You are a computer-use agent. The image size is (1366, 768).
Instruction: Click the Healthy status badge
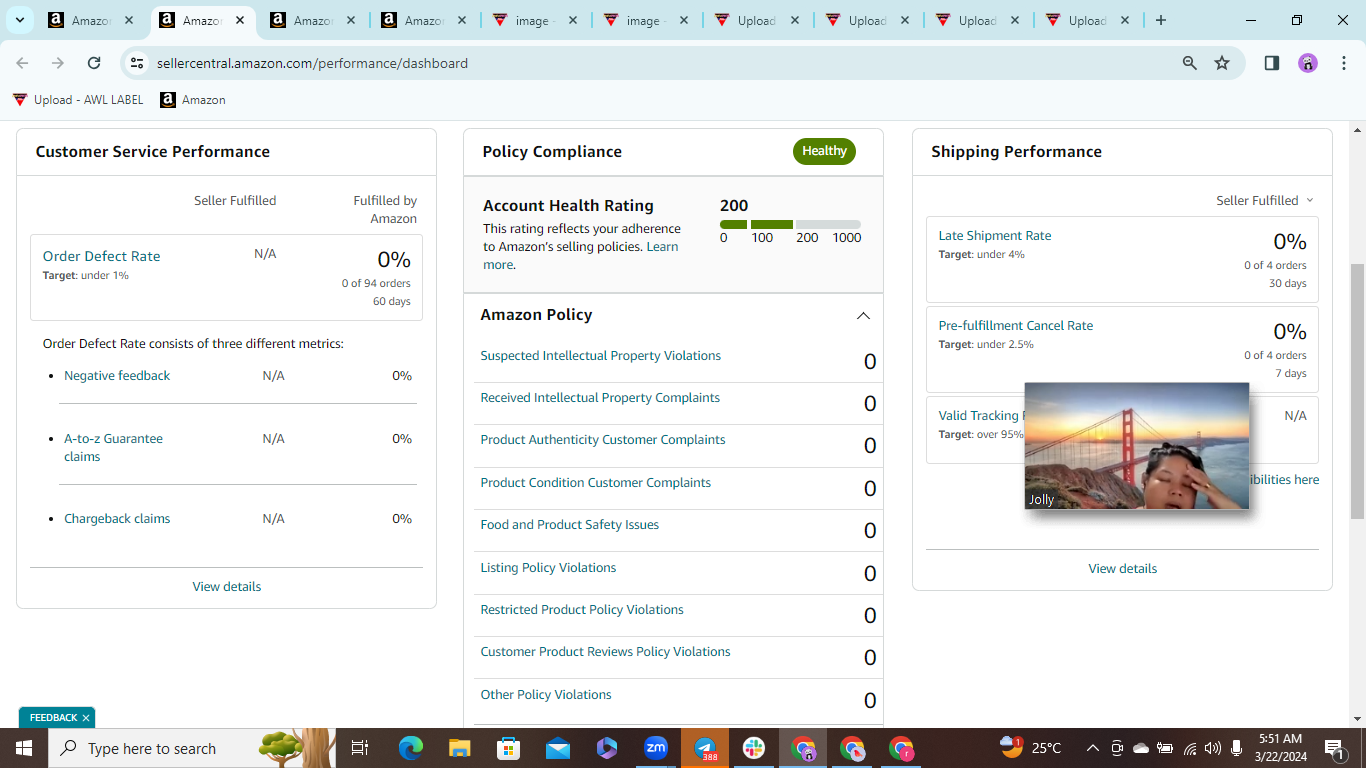pyautogui.click(x=824, y=151)
